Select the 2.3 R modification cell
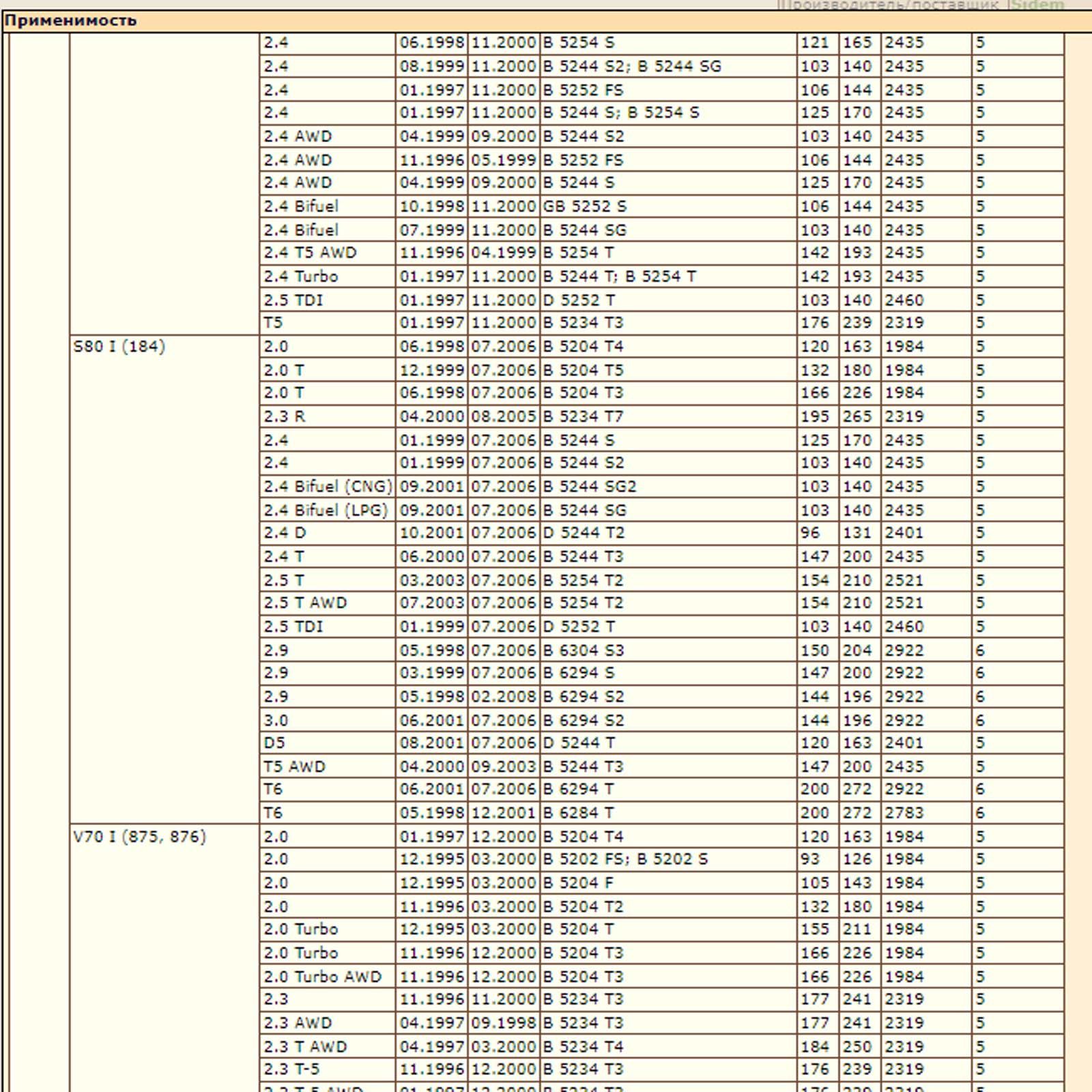 point(328,416)
